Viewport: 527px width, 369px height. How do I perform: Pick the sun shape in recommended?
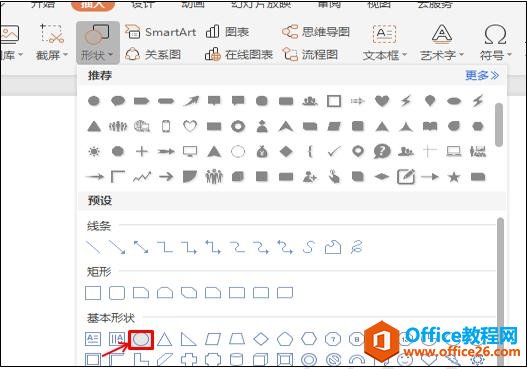coord(94,152)
